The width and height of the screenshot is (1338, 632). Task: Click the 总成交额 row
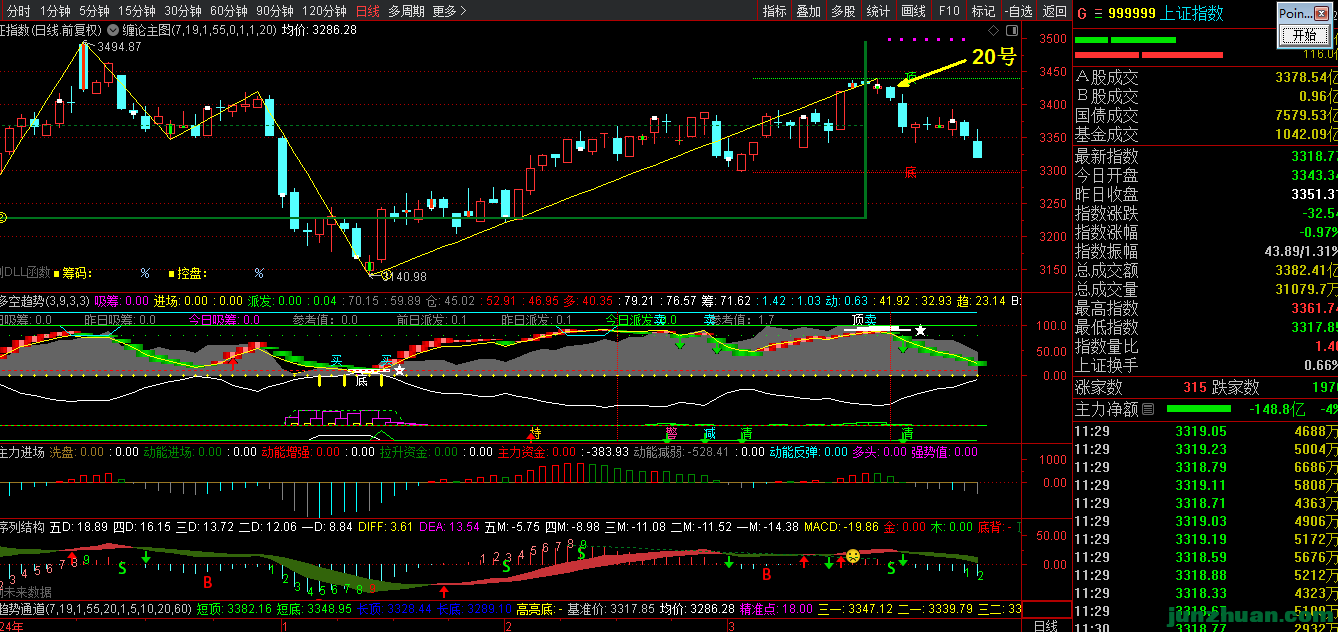(x=1206, y=270)
